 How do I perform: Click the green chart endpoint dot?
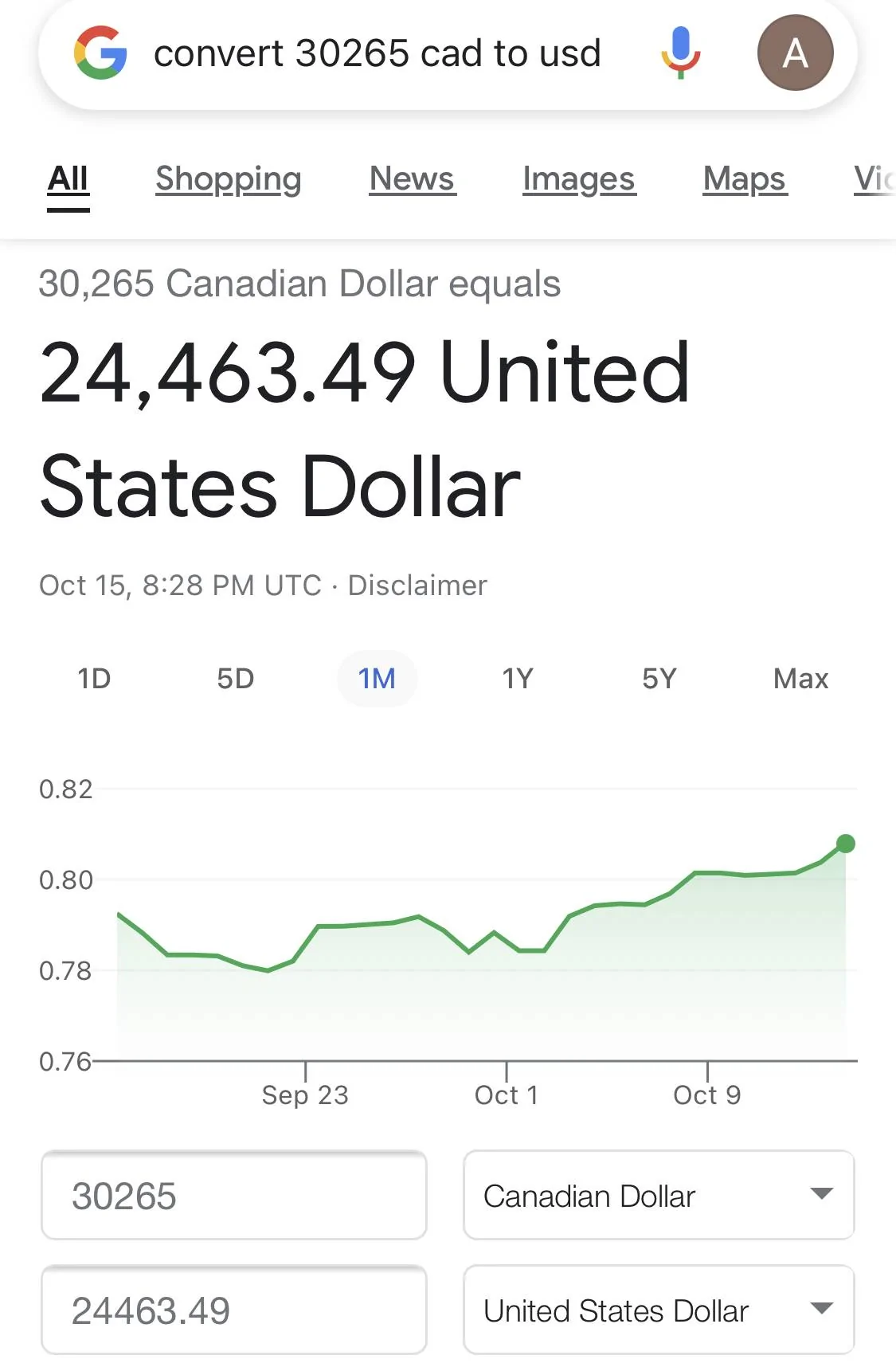coord(846,844)
